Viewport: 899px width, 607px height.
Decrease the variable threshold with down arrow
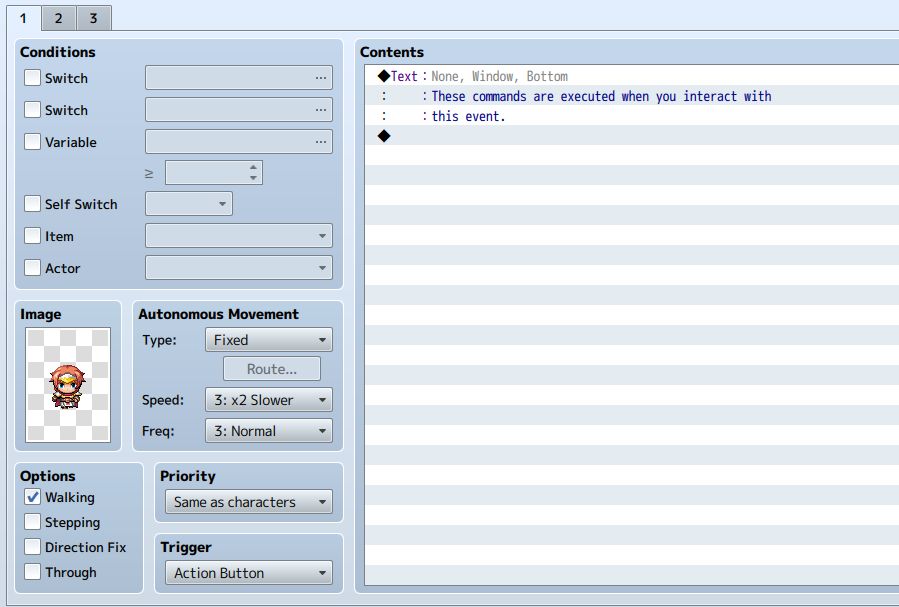253,178
